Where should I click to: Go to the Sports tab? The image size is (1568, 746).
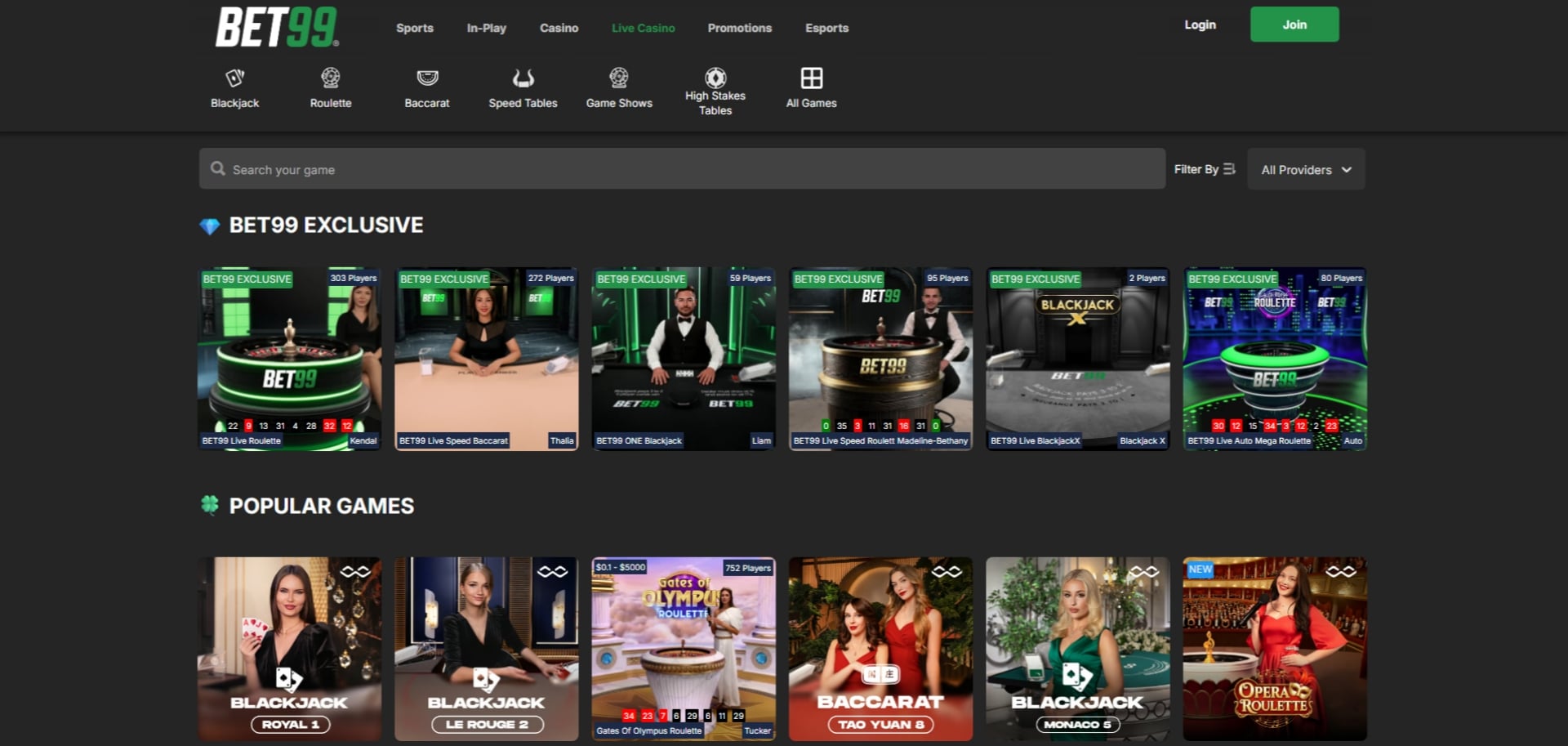coord(415,28)
